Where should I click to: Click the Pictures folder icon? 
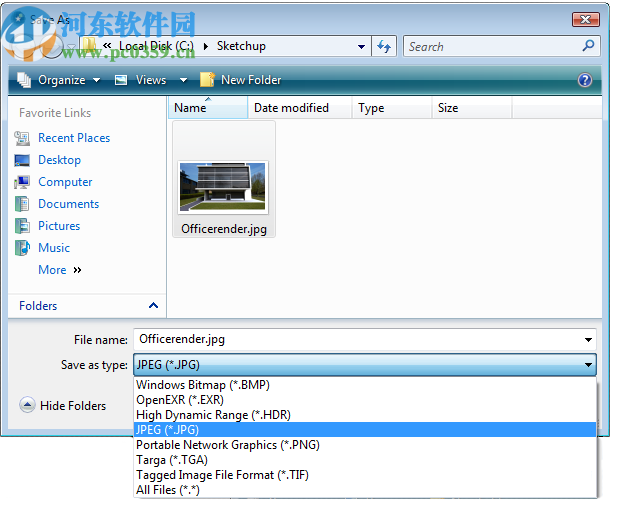(x=22, y=226)
